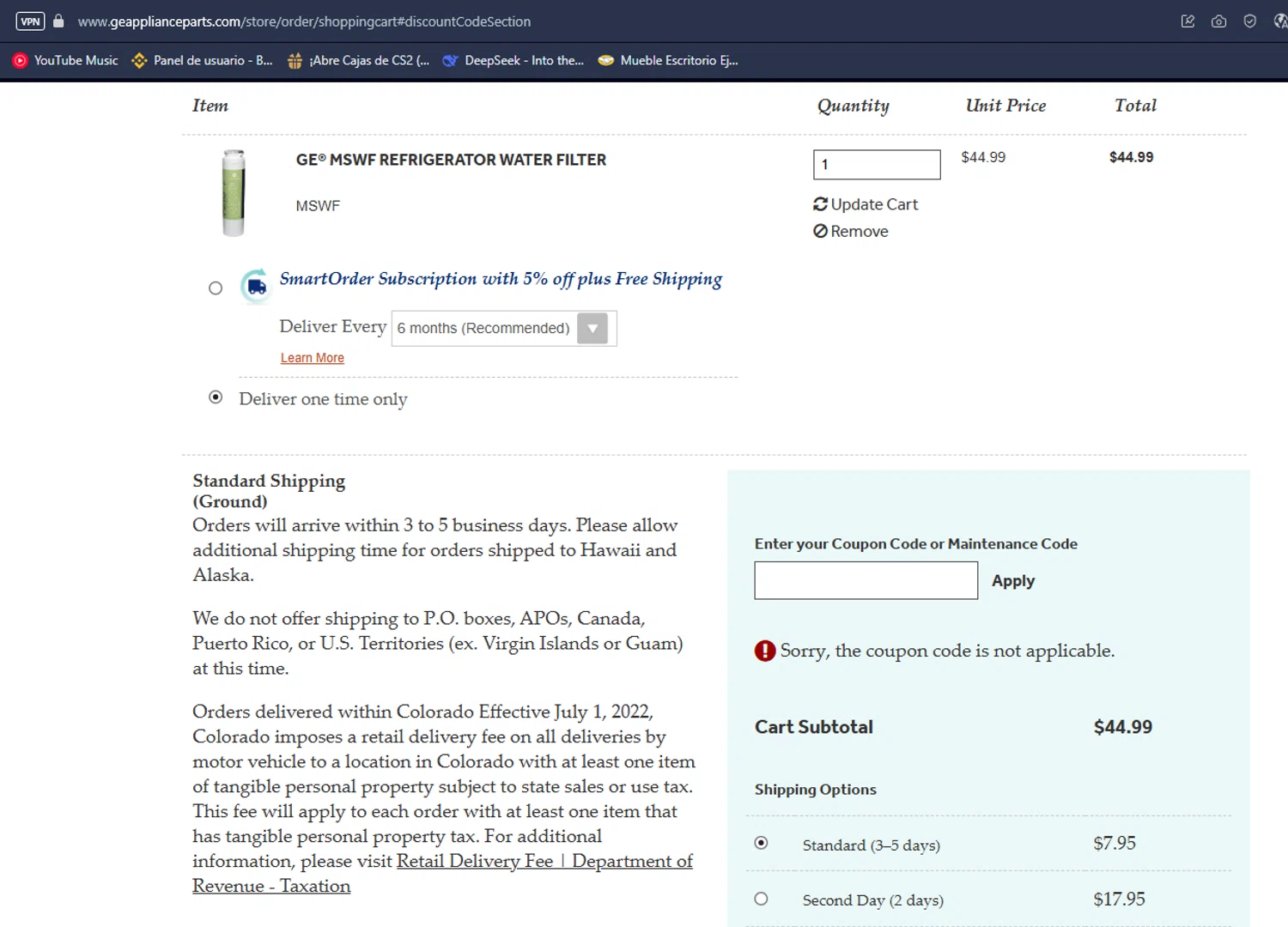Click the snapshot camera icon
1288x927 pixels.
tap(1218, 21)
